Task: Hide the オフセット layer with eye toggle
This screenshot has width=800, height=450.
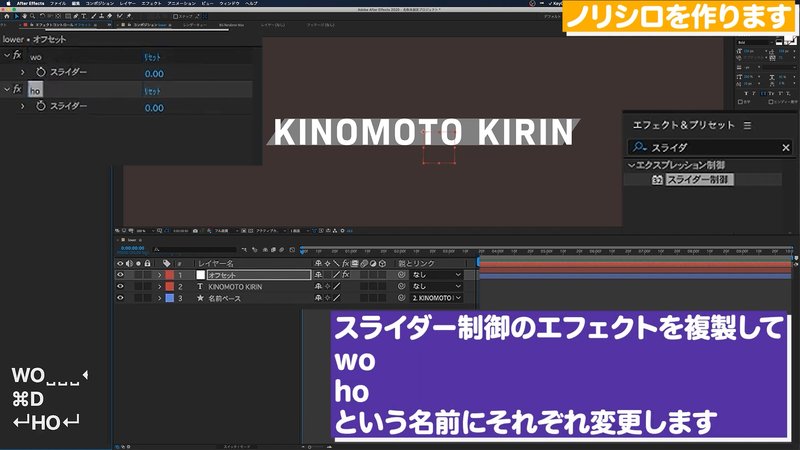Action: click(120, 274)
